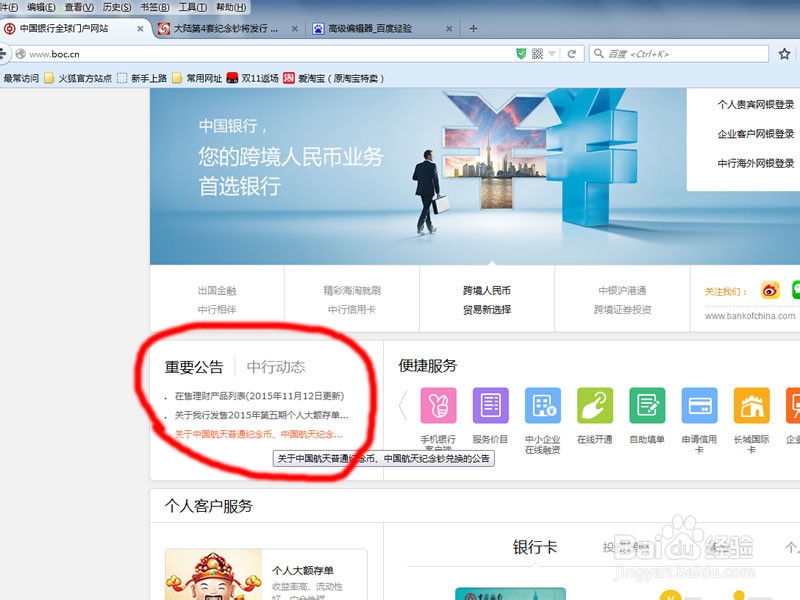This screenshot has height=600, width=800.
Task: Open a new tab with plus button
Action: (x=473, y=29)
